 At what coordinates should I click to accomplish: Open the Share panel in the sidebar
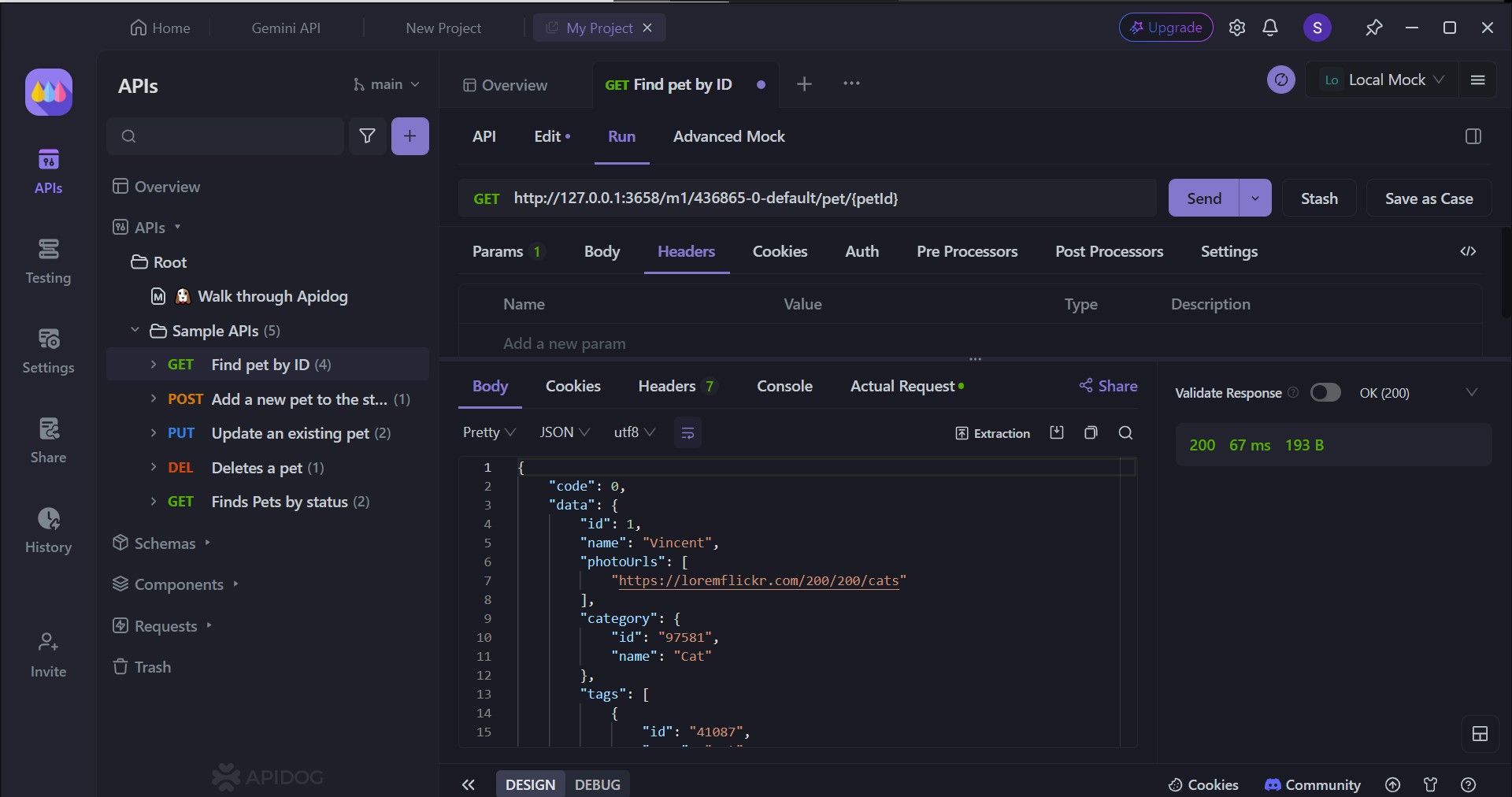point(48,439)
